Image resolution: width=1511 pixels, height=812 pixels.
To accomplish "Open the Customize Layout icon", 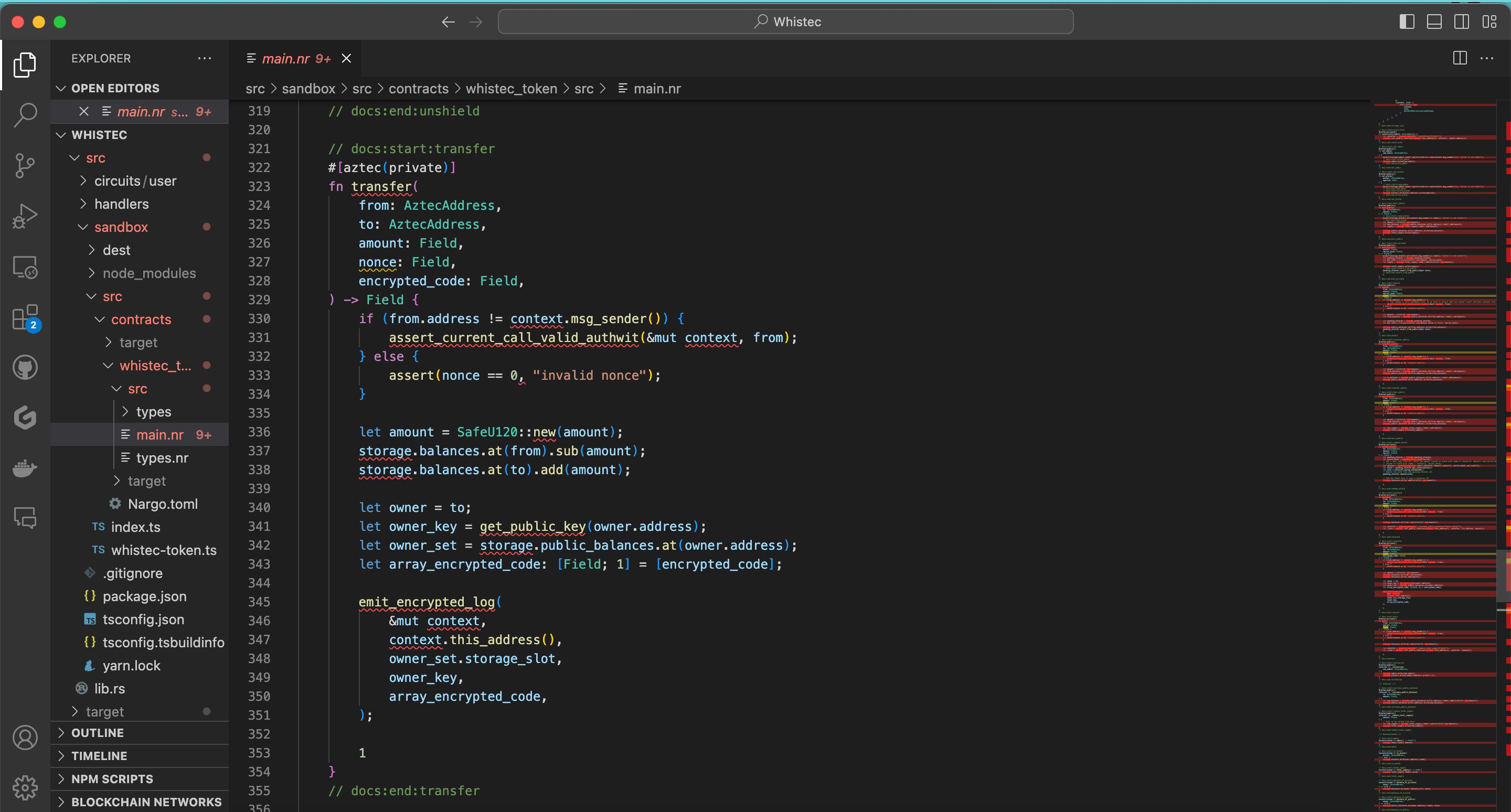I will (x=1489, y=22).
